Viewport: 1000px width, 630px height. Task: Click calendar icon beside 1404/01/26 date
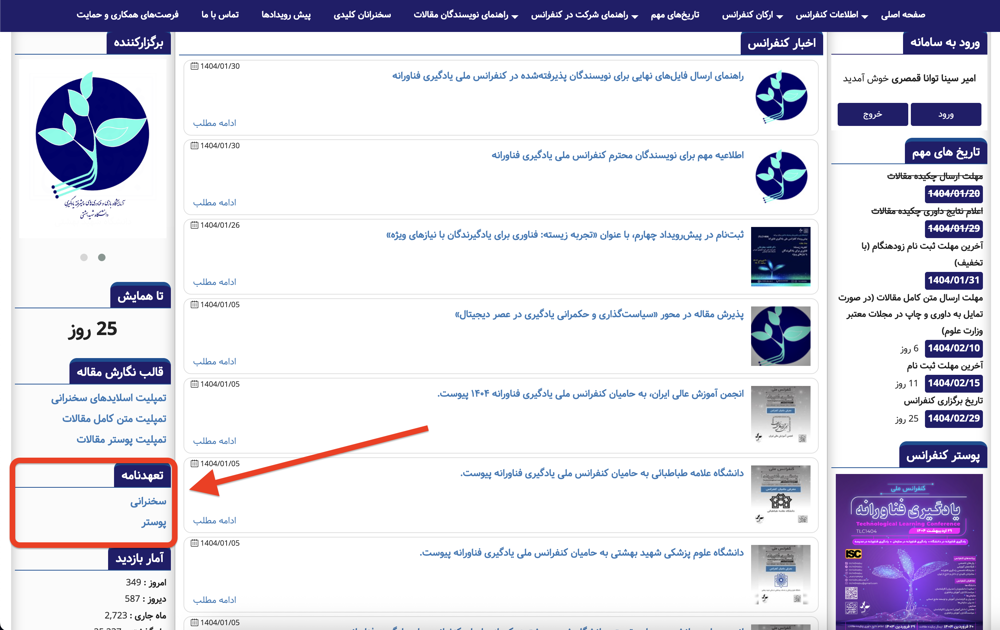click(x=195, y=225)
